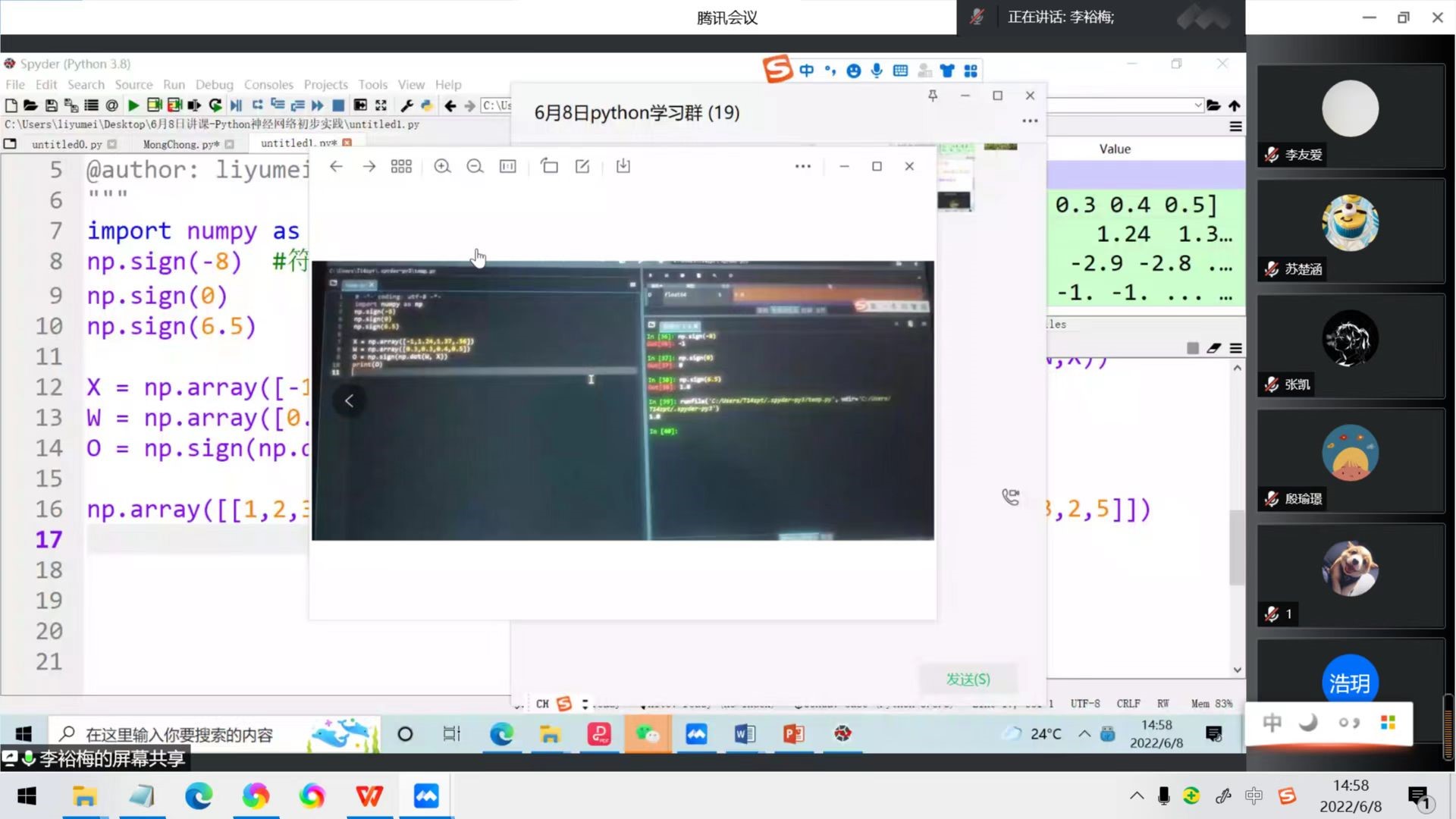
Task: Pin the python学习群 chat window
Action: point(933,96)
